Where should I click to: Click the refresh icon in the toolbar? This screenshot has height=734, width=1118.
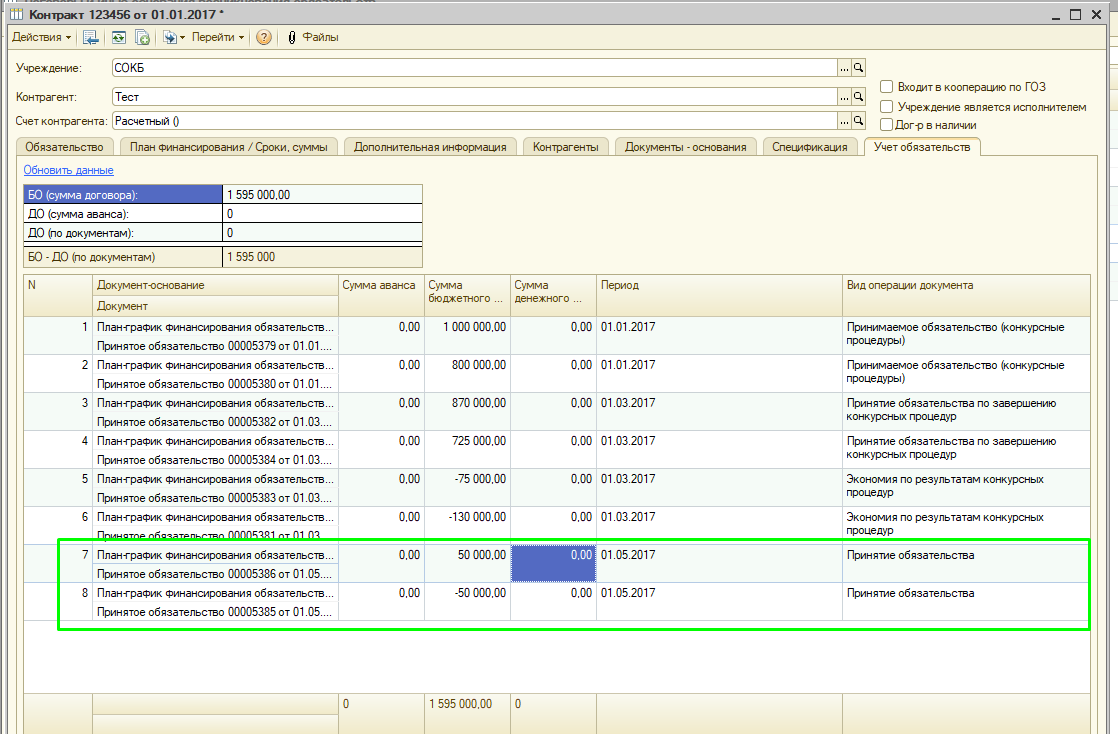point(118,37)
